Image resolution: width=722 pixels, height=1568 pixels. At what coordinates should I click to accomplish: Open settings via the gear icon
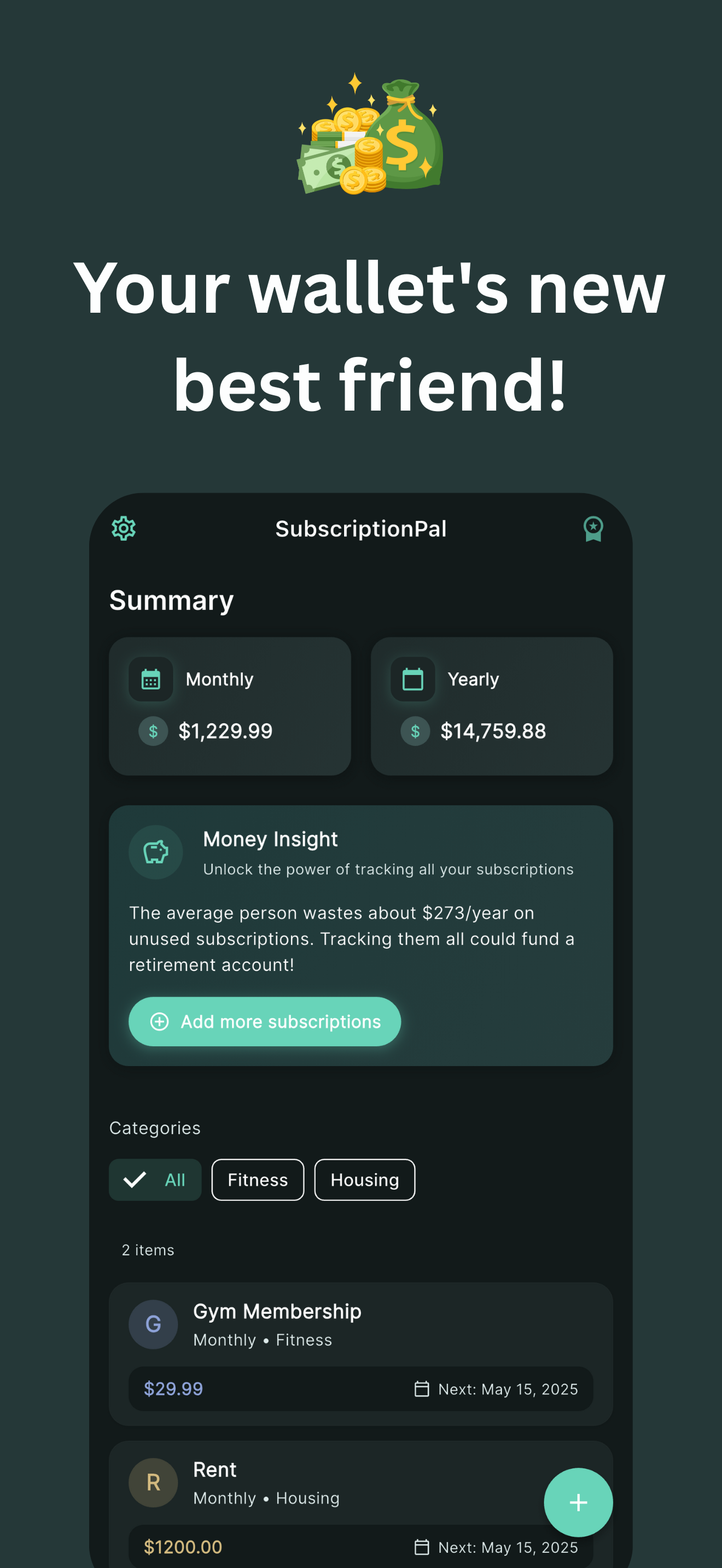tap(124, 528)
